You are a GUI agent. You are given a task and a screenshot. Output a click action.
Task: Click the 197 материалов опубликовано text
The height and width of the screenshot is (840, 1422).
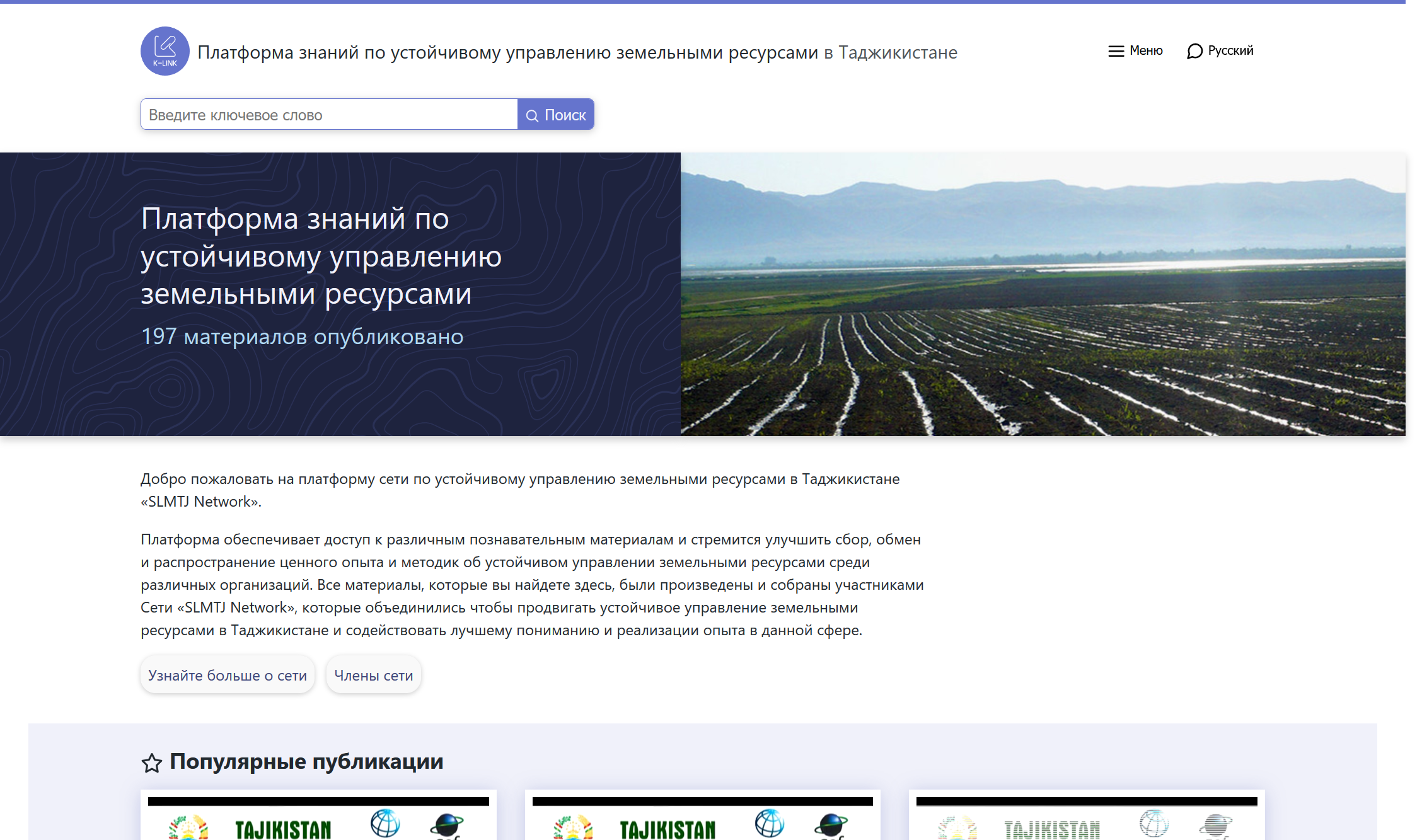click(x=302, y=337)
